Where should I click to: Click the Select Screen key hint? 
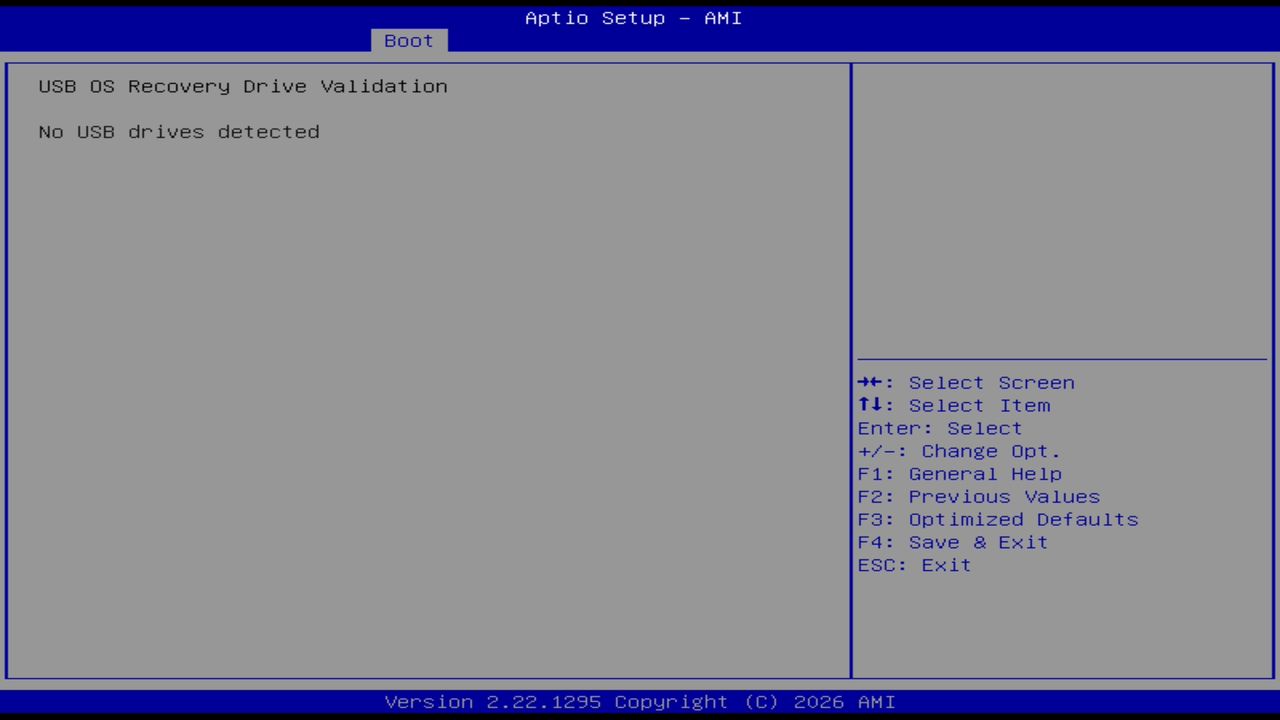(966, 383)
